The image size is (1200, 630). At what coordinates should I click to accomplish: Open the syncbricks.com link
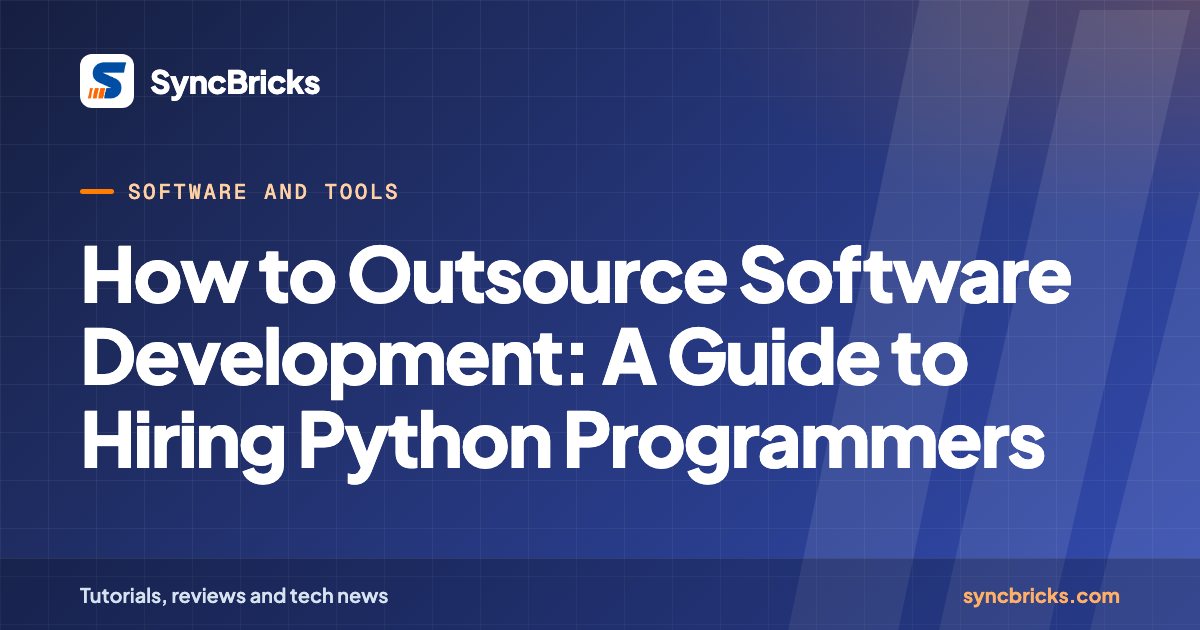(x=1041, y=596)
